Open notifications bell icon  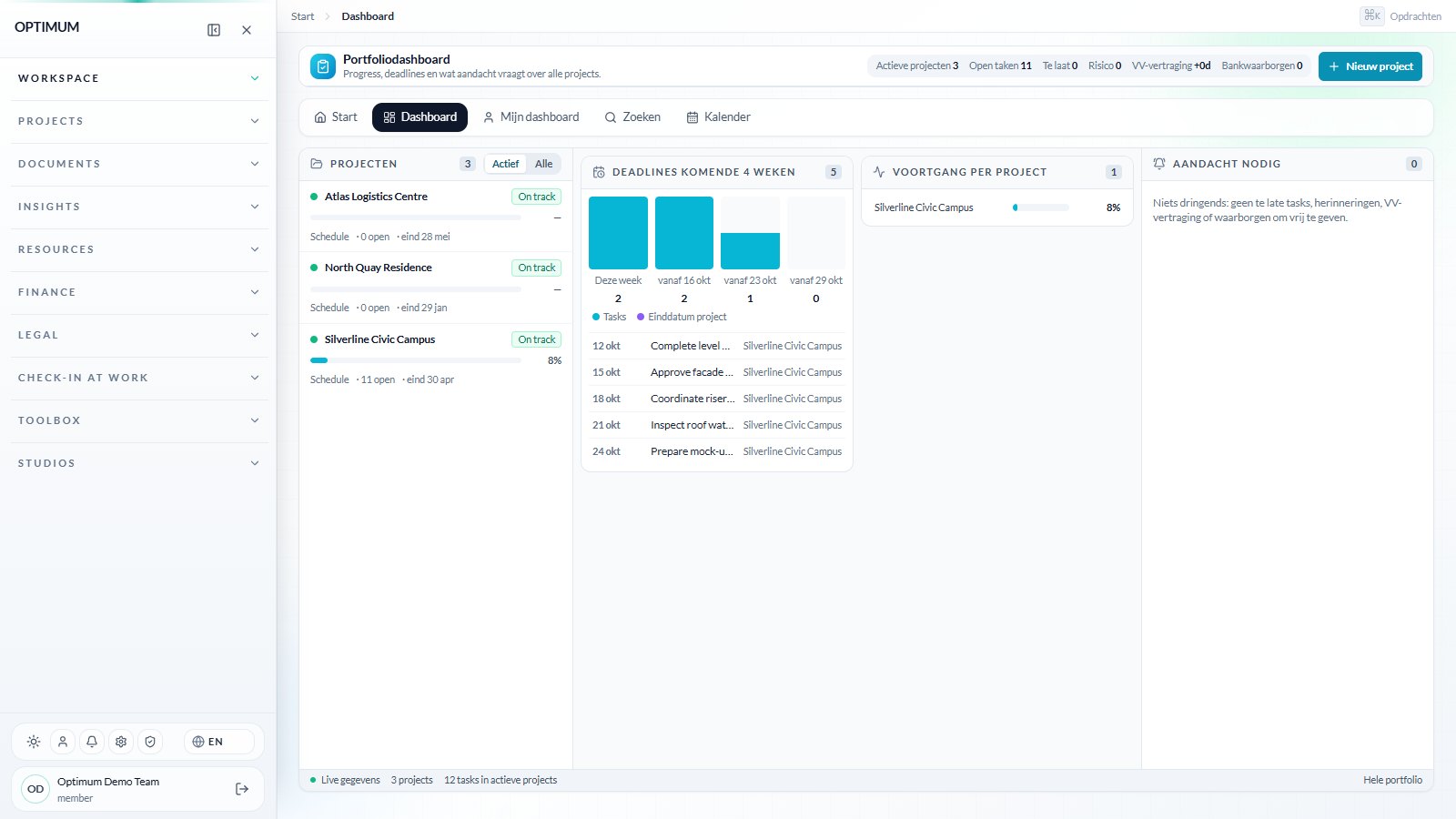pyautogui.click(x=92, y=742)
